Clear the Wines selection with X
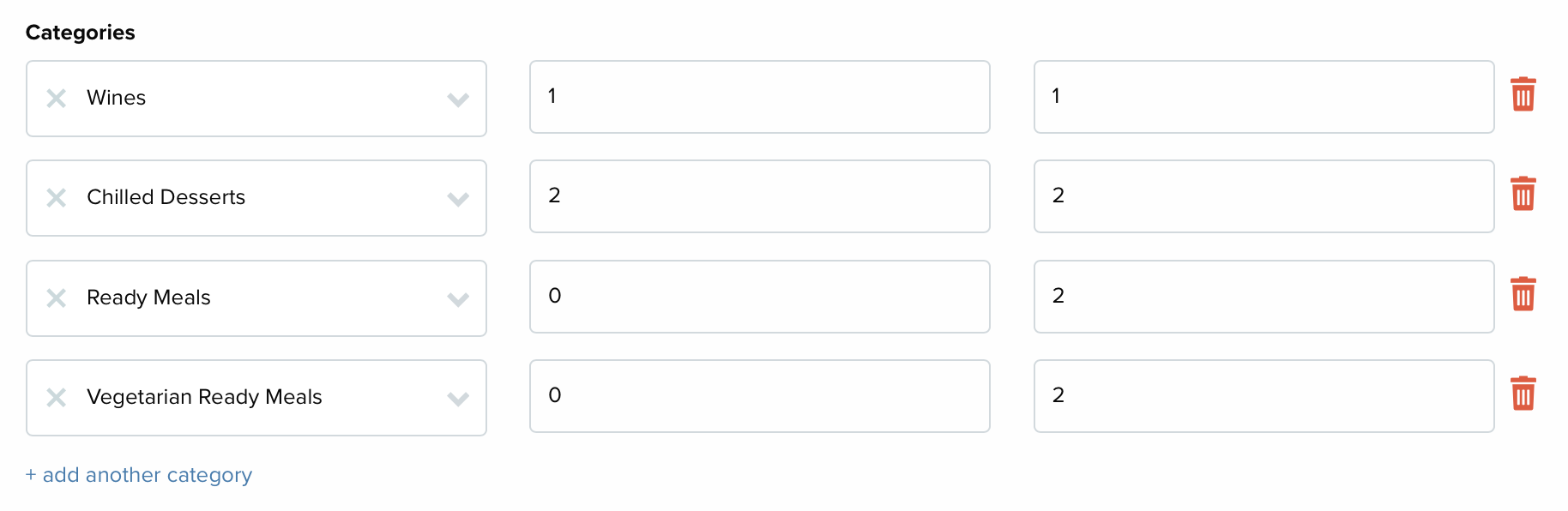This screenshot has width=1568, height=511. point(57,99)
